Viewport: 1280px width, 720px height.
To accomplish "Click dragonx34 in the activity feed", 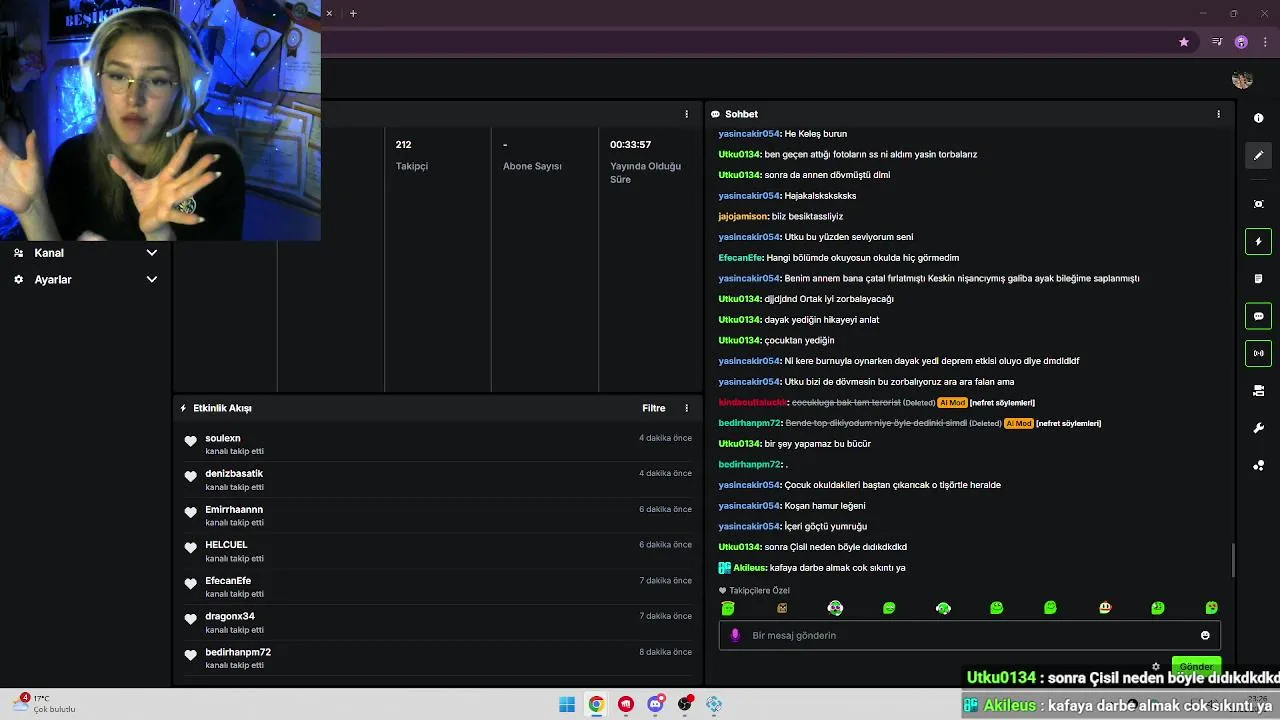I will [230, 617].
